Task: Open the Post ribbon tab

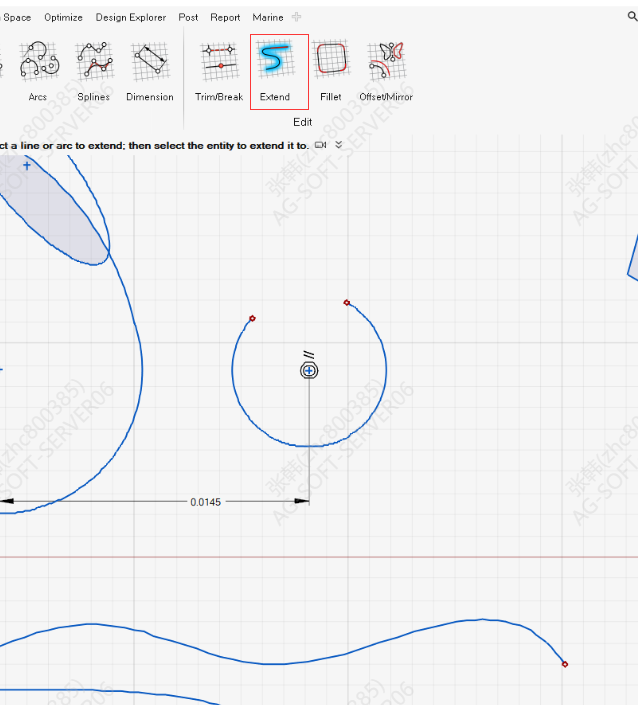Action: pyautogui.click(x=188, y=17)
